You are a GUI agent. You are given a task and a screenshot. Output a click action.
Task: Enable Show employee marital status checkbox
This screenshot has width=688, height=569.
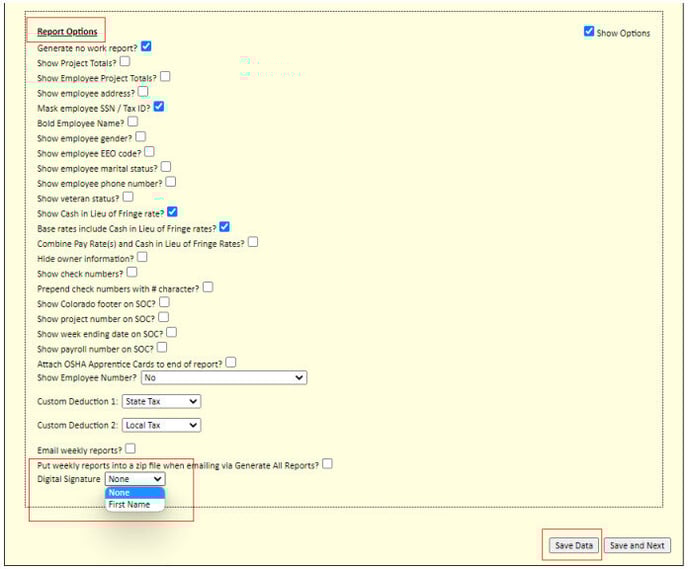166,167
